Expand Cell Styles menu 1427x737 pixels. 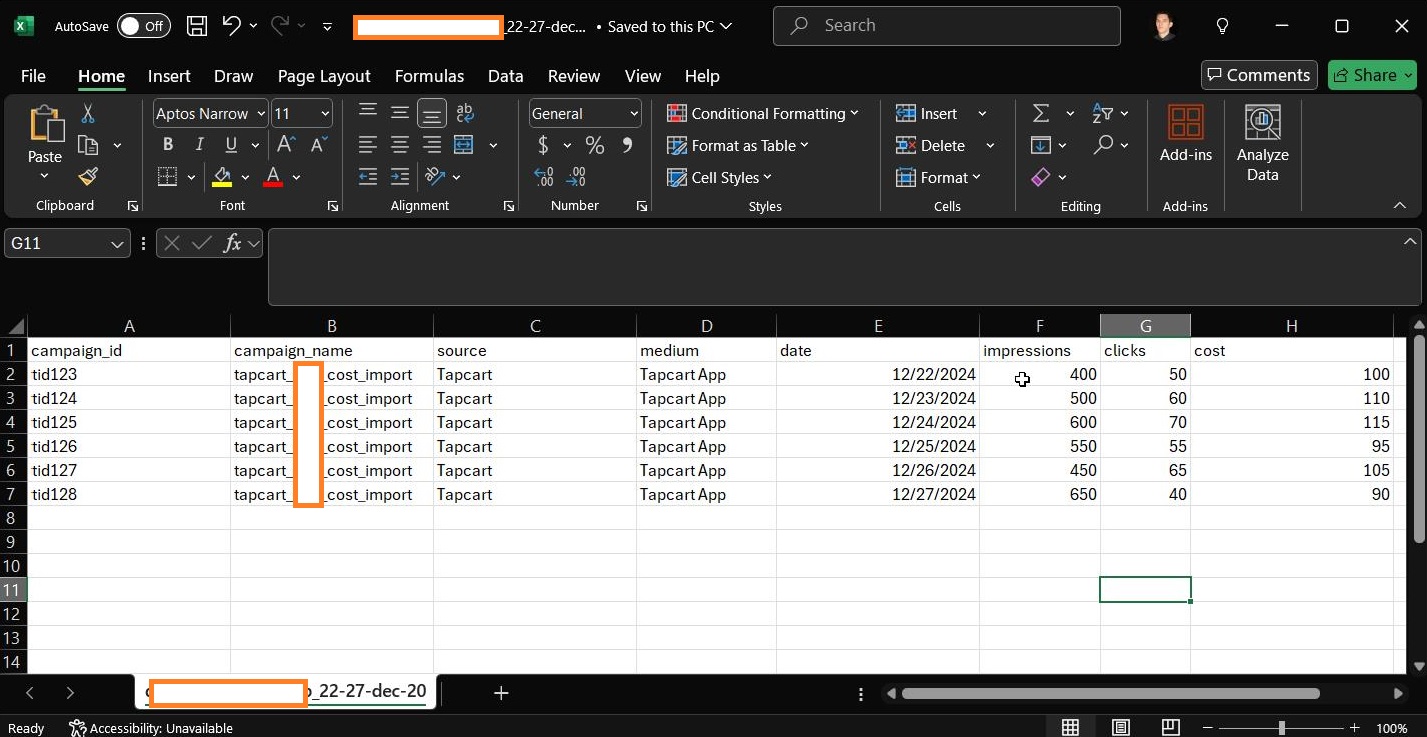coord(720,177)
